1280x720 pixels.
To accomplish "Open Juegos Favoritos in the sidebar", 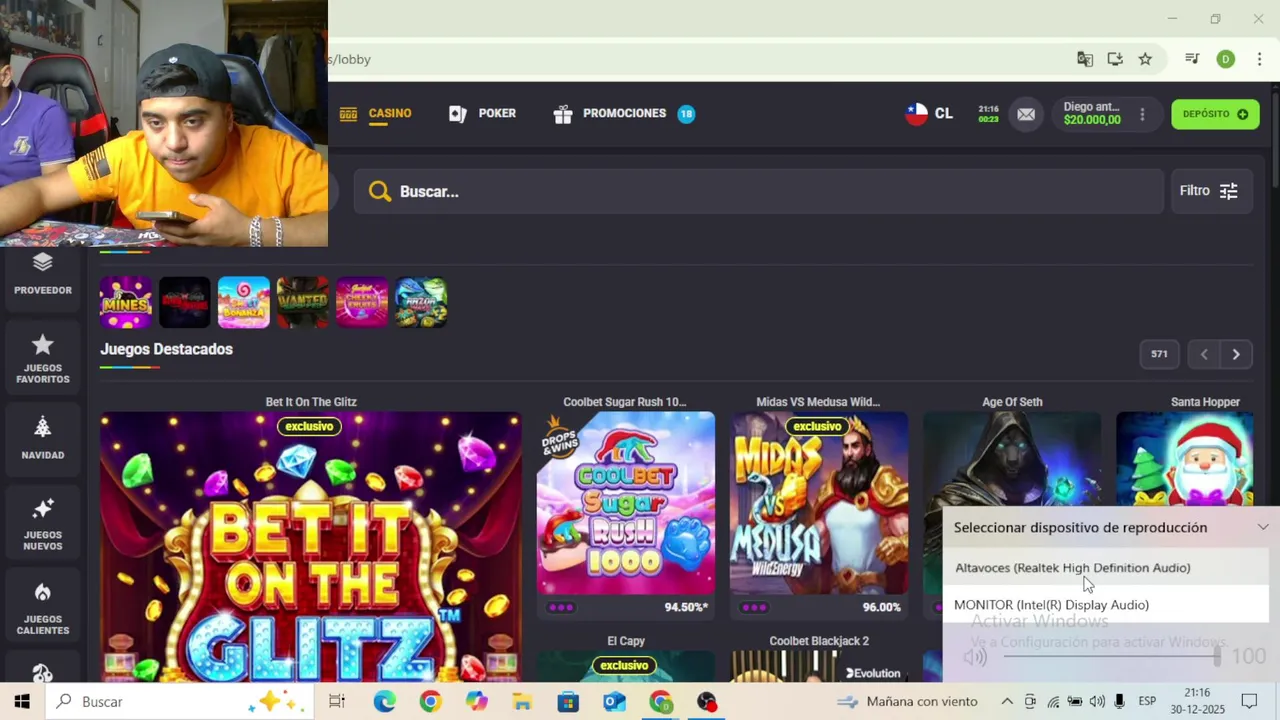I will pos(42,359).
